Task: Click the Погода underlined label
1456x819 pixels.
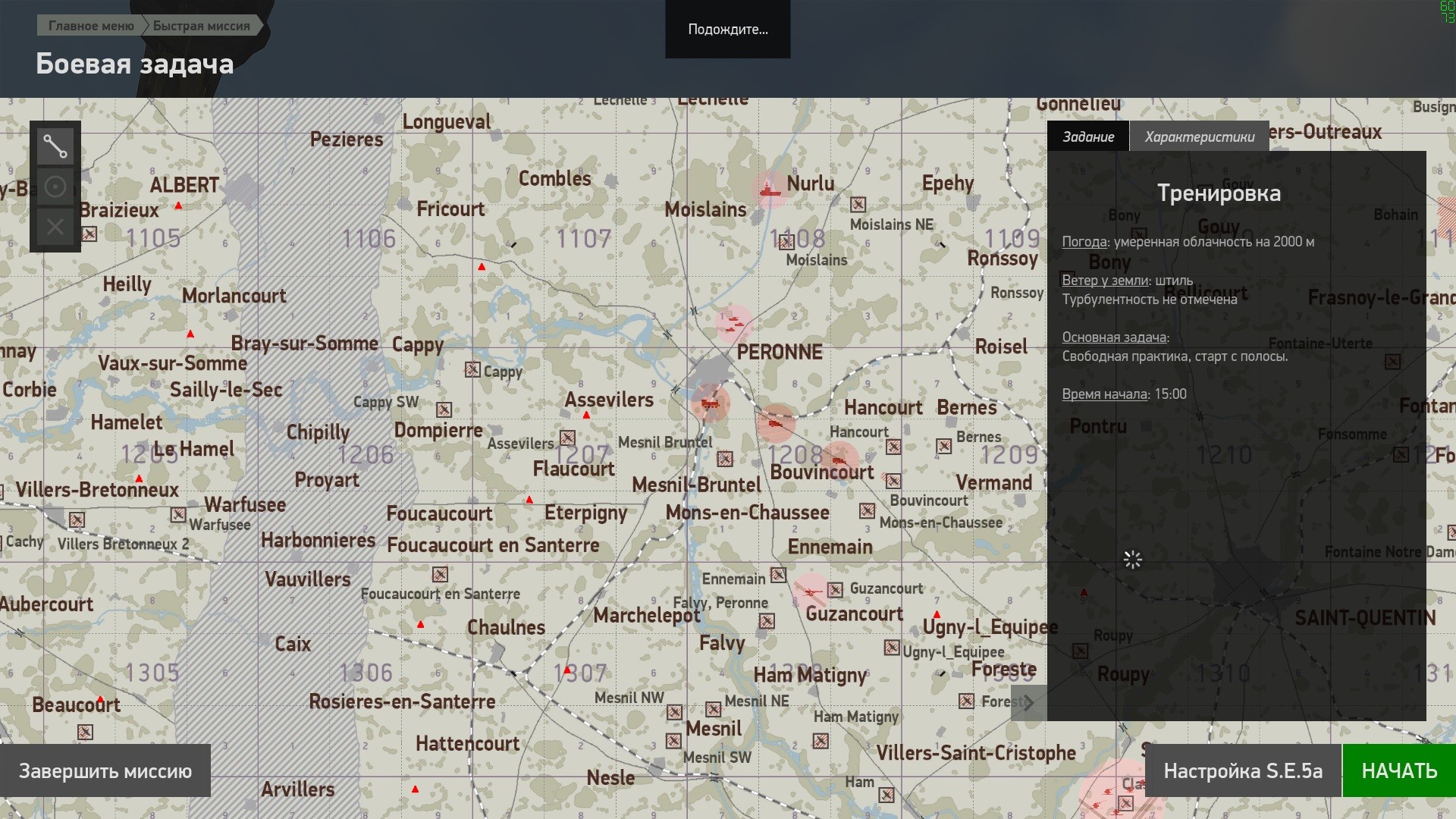Action: tap(1084, 242)
